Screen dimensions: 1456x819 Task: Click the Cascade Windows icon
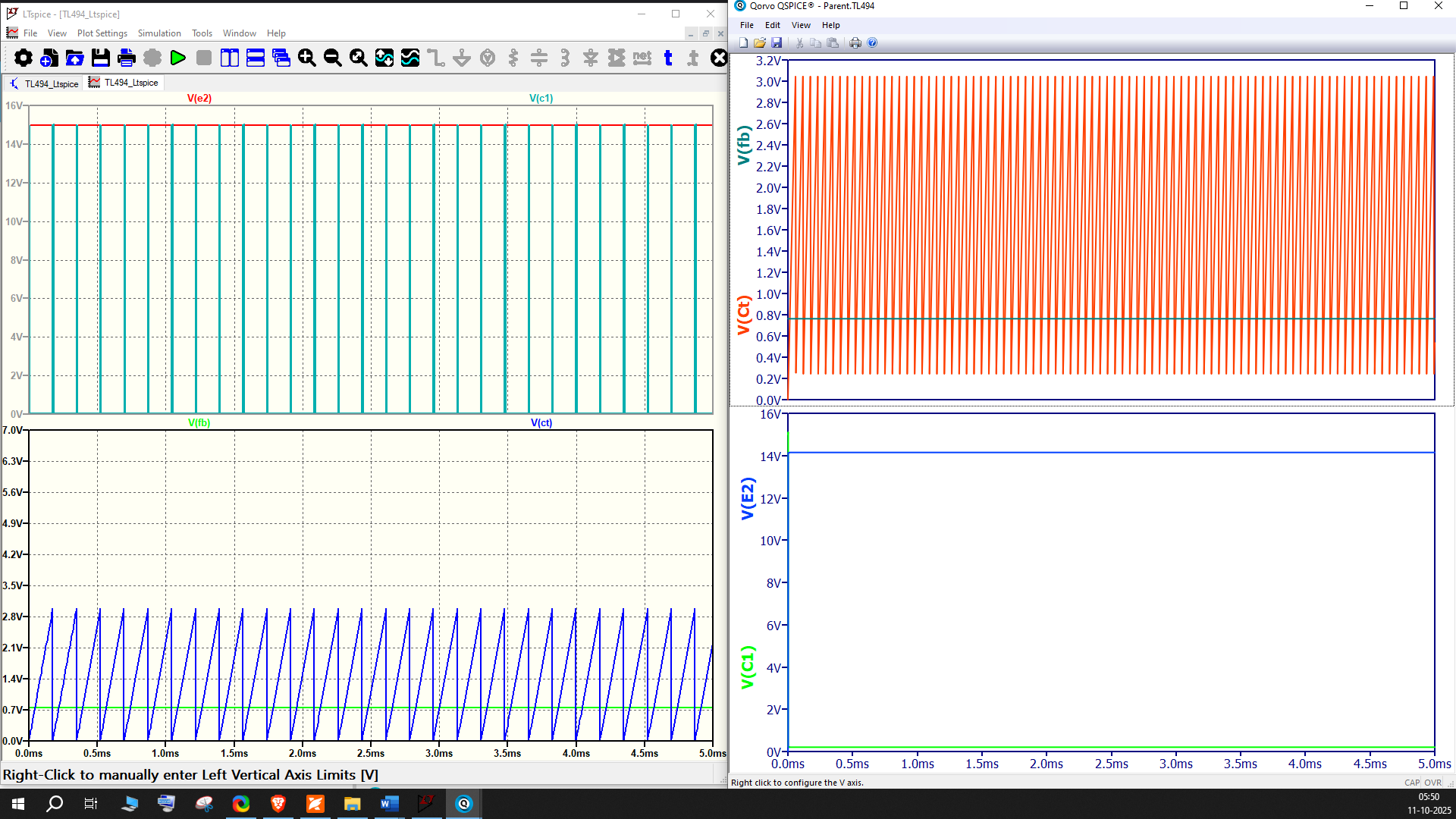[x=281, y=58]
